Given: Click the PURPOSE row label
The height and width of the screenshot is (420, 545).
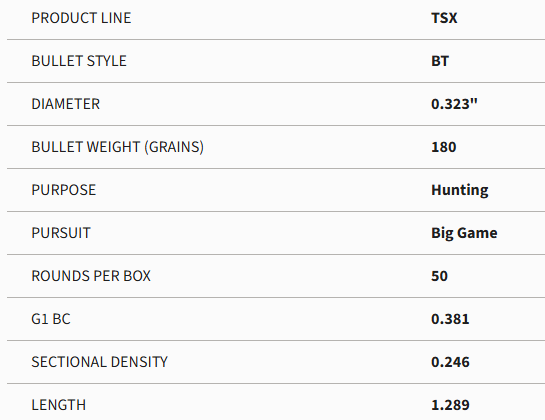Looking at the screenshot, I should coord(64,190).
